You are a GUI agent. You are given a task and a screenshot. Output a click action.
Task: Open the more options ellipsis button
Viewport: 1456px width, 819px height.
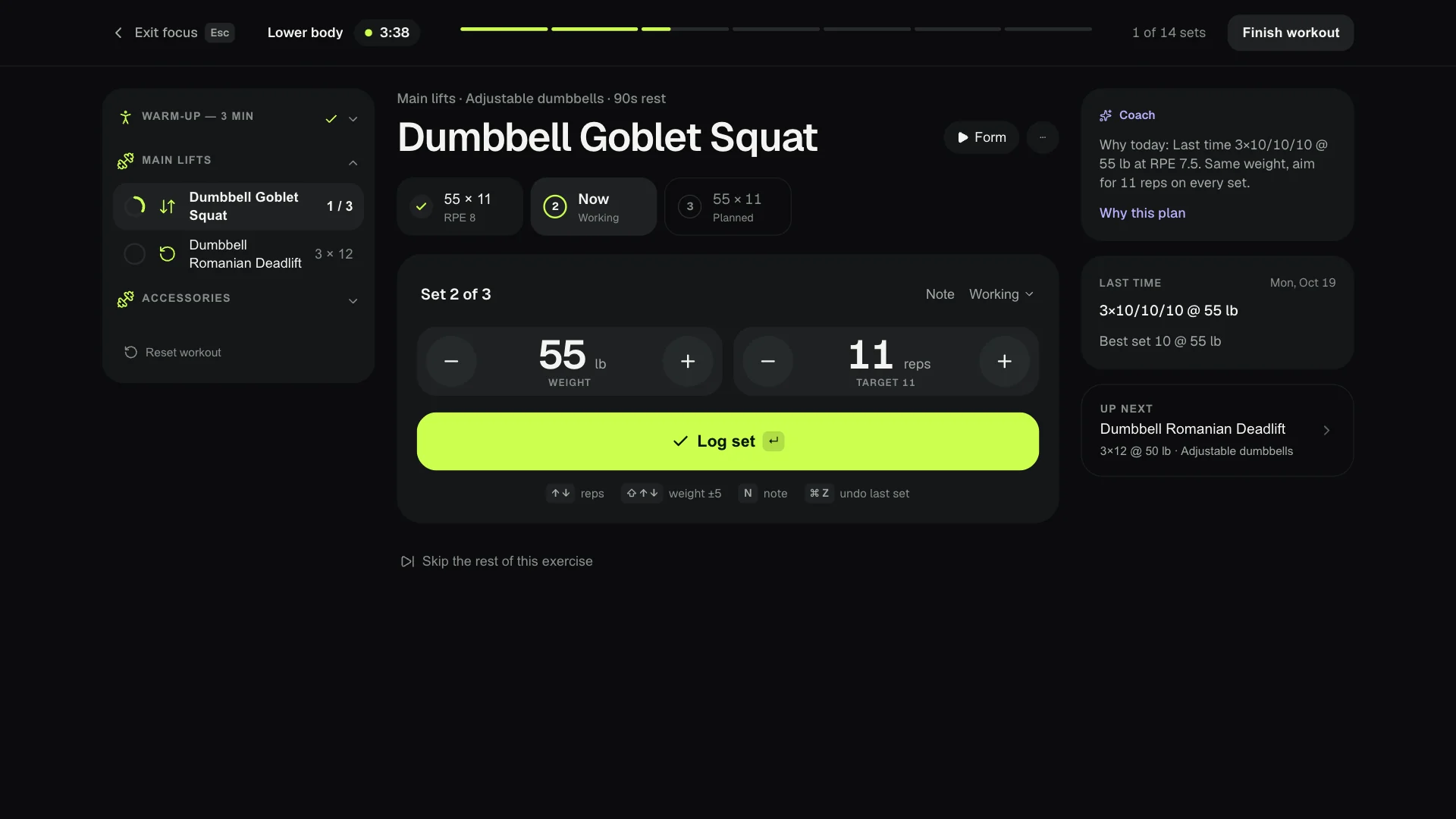[1043, 137]
